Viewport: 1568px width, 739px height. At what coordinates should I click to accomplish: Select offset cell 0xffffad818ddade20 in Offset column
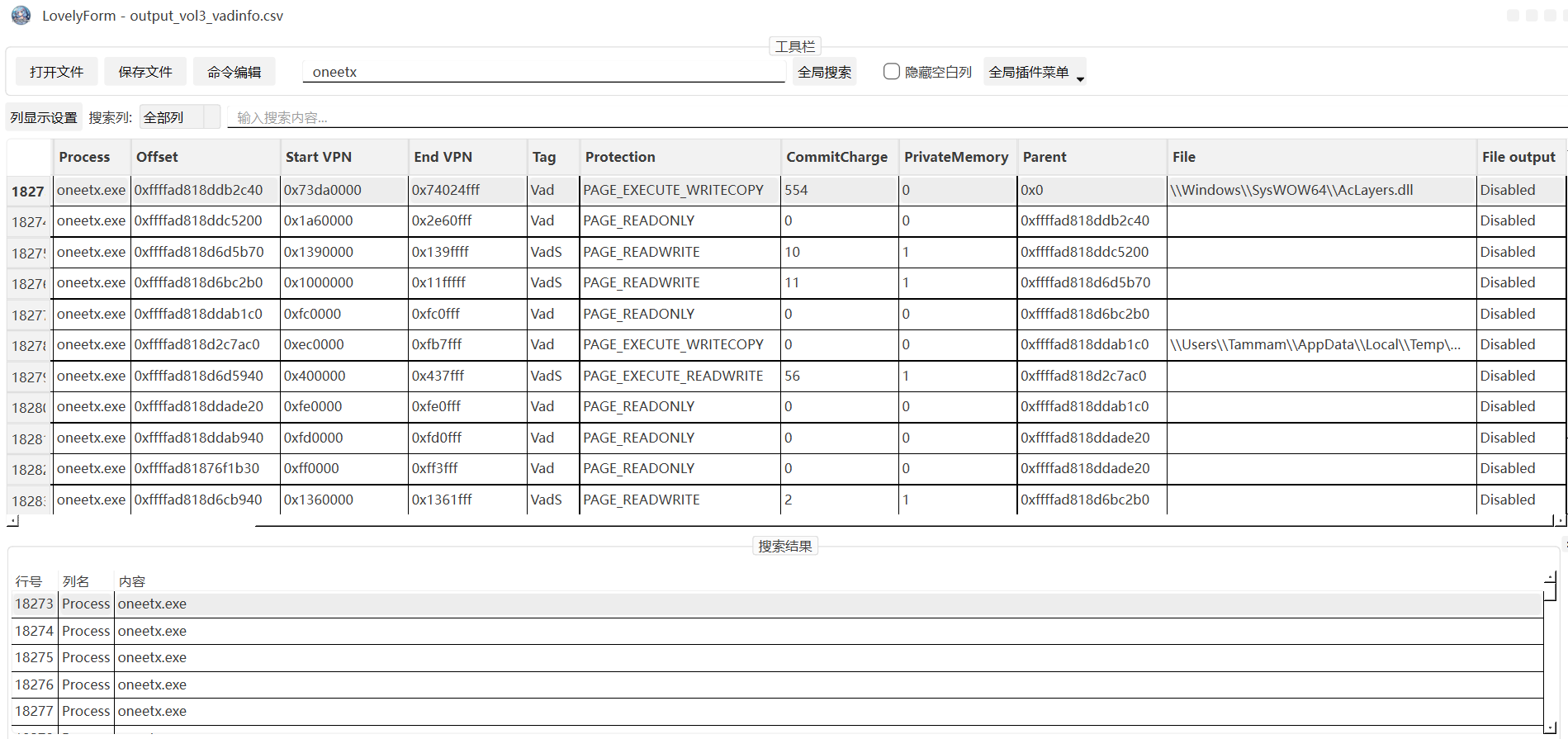[x=205, y=406]
